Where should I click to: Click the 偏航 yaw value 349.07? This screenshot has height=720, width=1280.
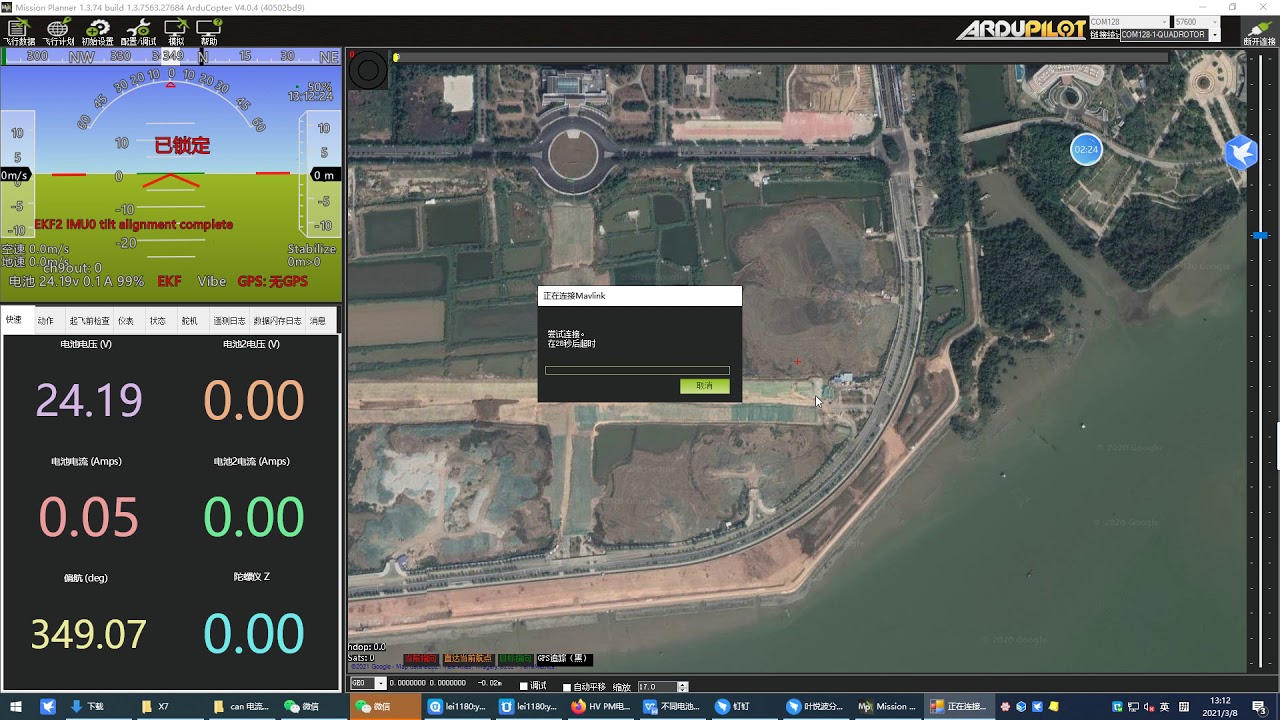(89, 634)
